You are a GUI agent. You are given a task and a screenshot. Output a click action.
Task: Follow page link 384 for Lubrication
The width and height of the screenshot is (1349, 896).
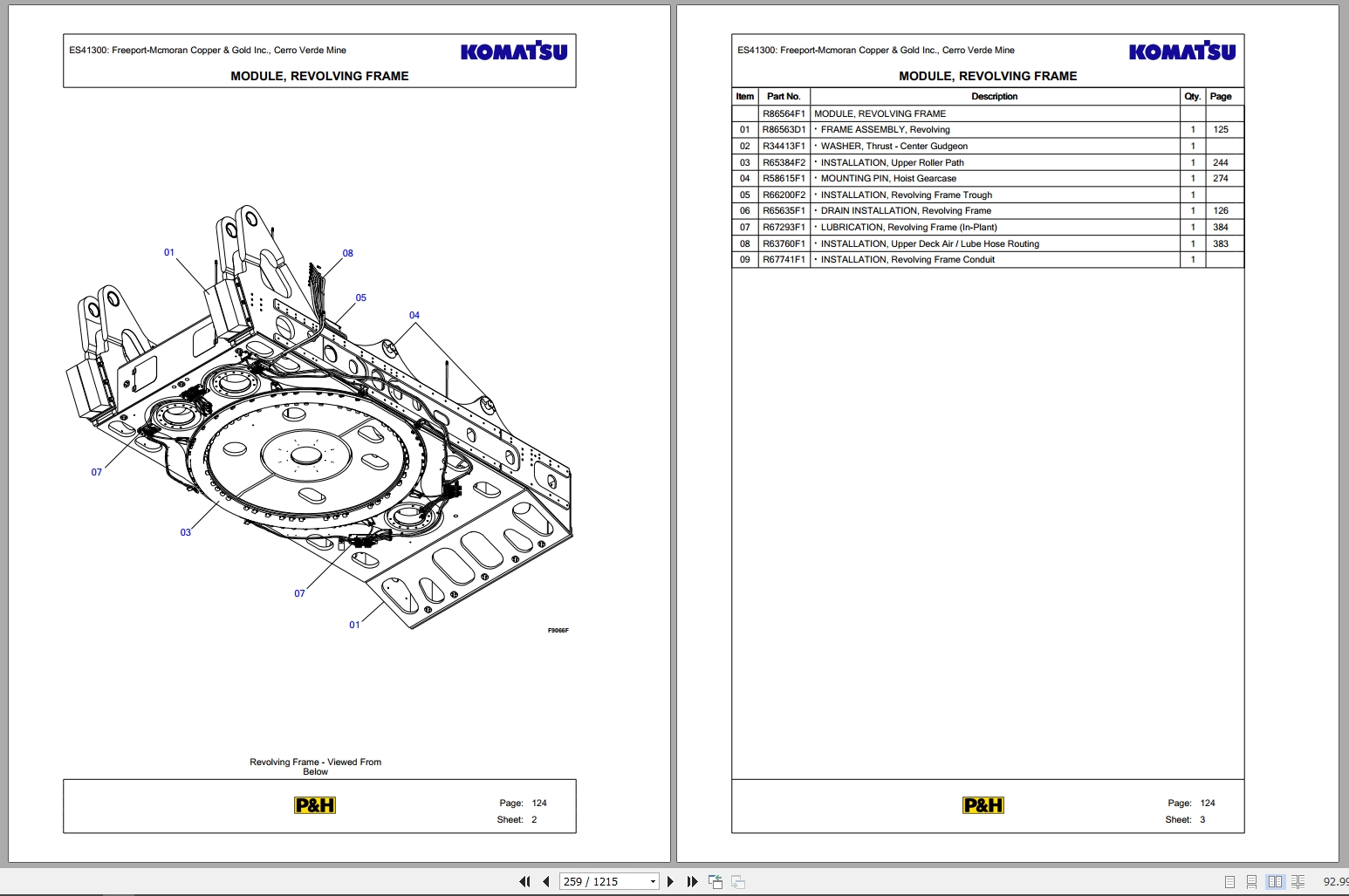pyautogui.click(x=1221, y=227)
